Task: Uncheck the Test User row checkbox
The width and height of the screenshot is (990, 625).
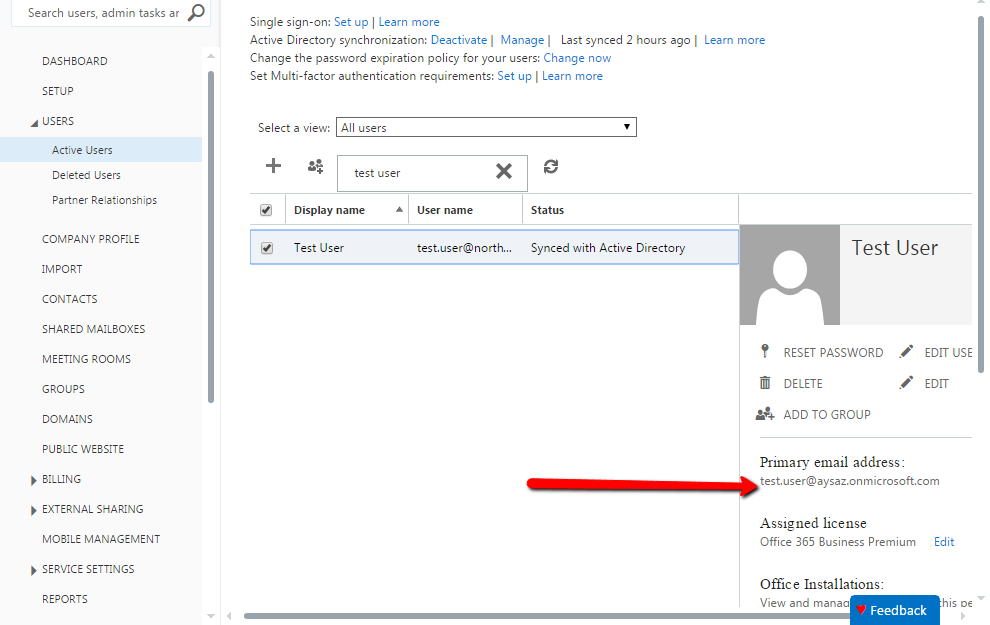Action: (x=266, y=247)
